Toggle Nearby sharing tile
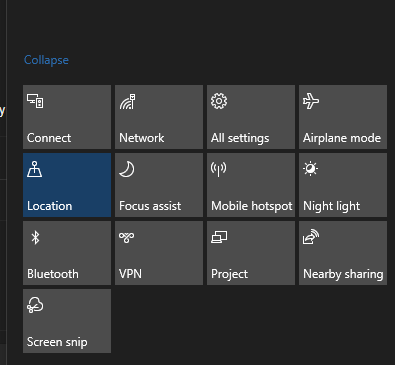Image resolution: width=395 pixels, height=365 pixels. pyautogui.click(x=343, y=253)
